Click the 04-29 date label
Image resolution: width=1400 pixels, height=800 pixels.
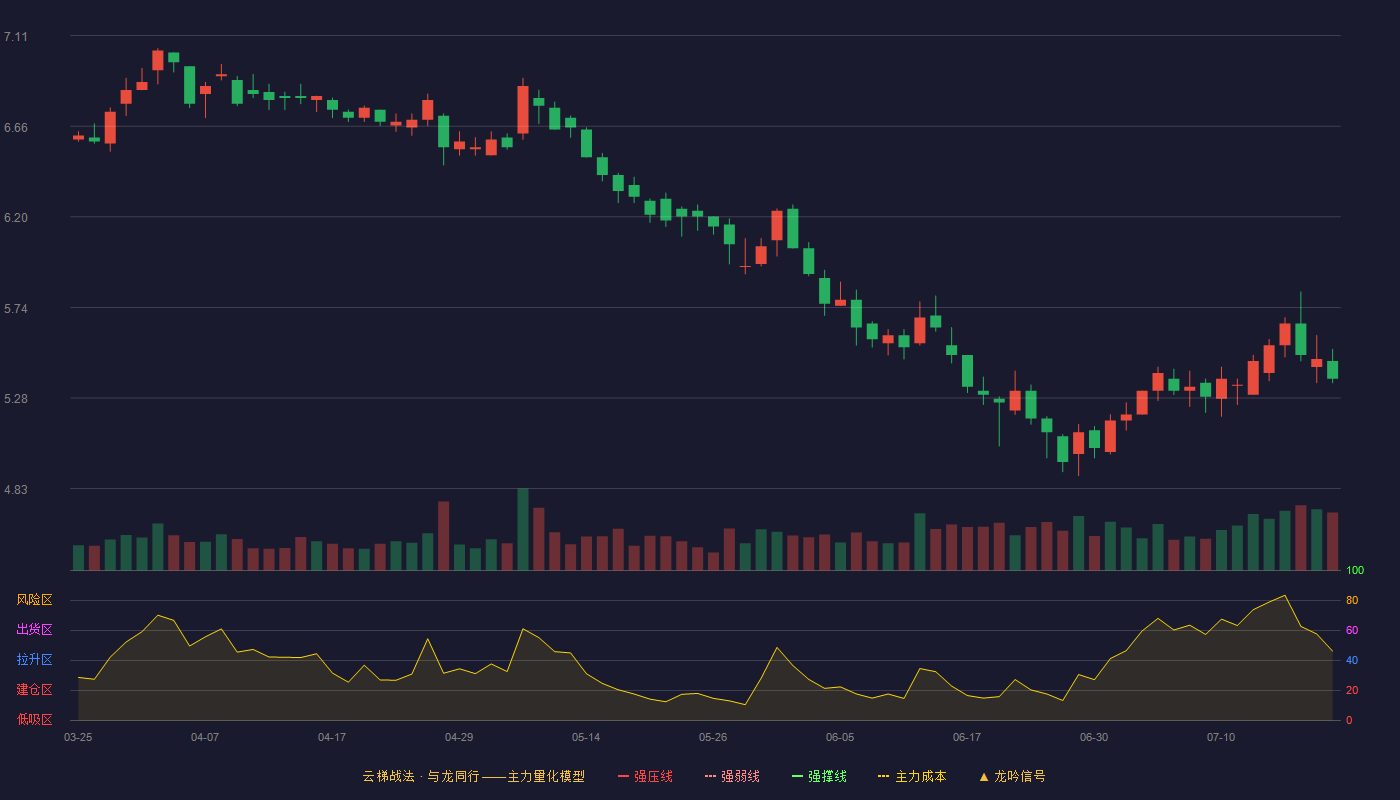click(459, 737)
